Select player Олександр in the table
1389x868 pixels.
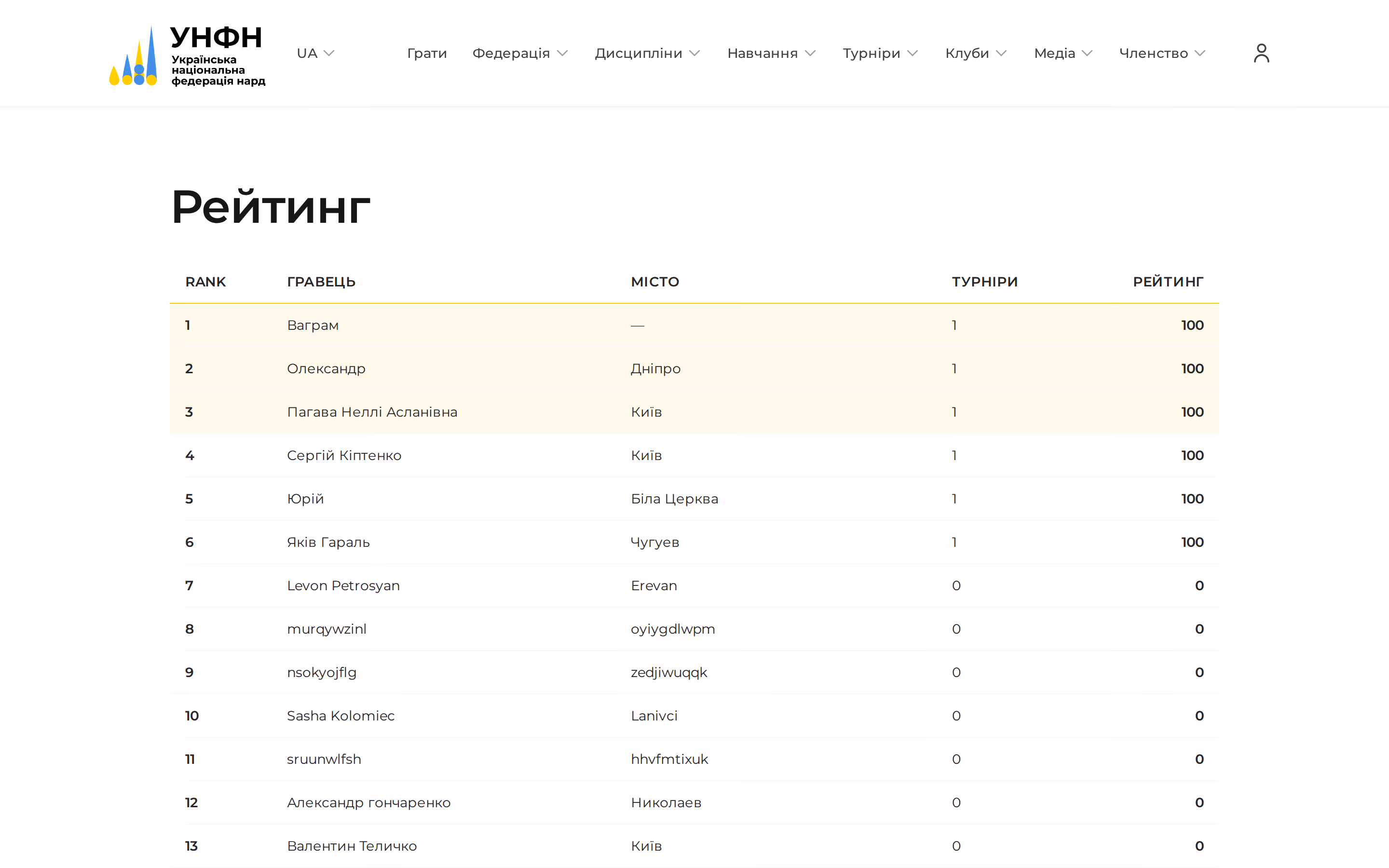tap(326, 369)
